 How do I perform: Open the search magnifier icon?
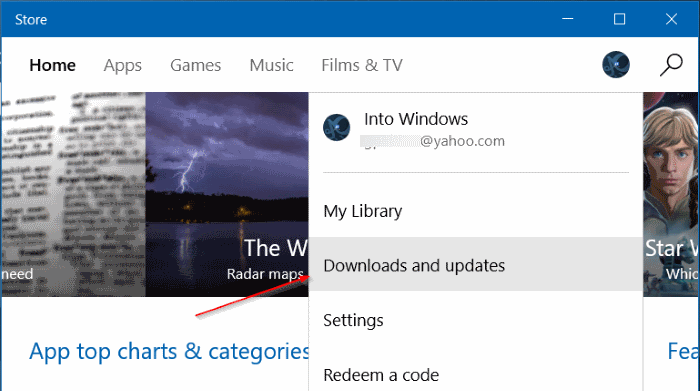(x=671, y=65)
